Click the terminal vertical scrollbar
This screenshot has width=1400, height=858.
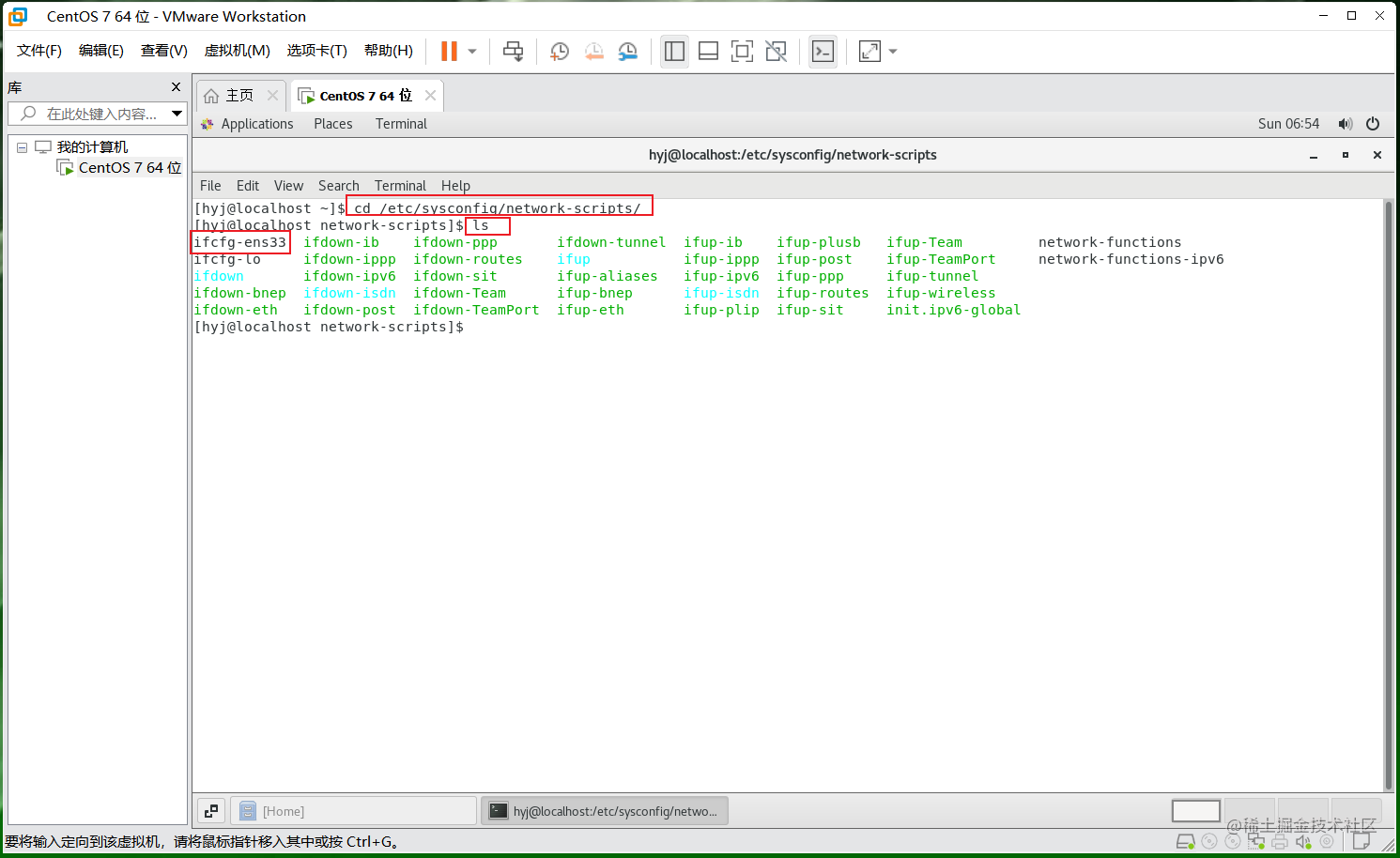pyautogui.click(x=1389, y=495)
